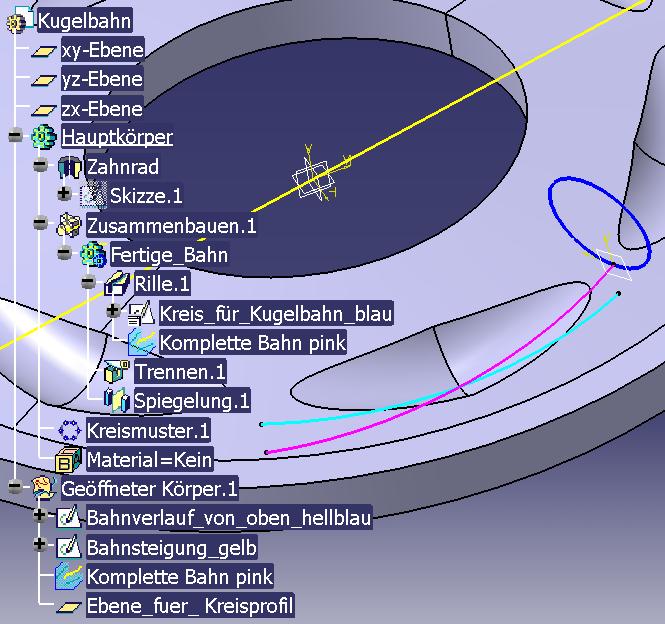Viewport: 665px width, 624px height.
Task: Select the Trennen.1 label
Action: coord(180,372)
